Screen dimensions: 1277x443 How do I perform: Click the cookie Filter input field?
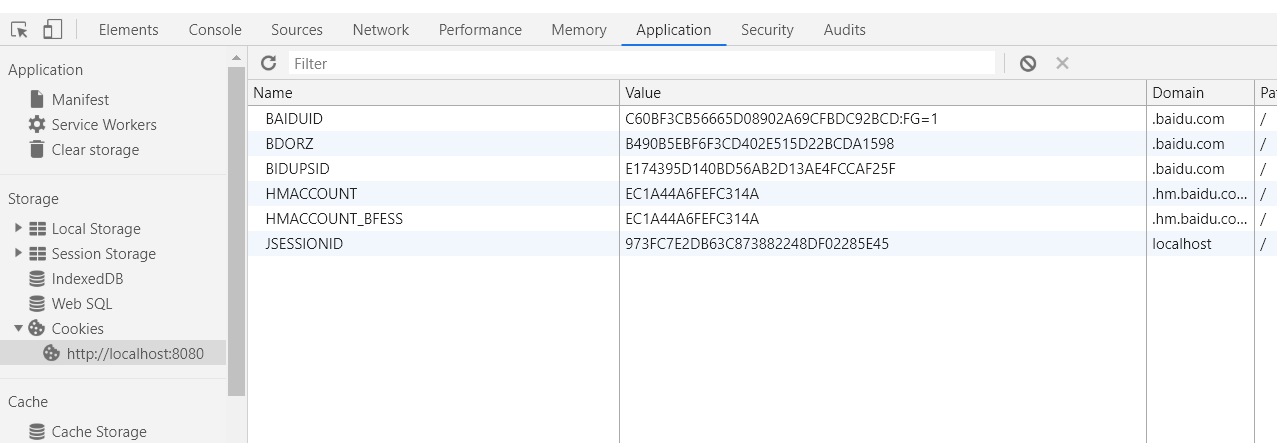(640, 63)
